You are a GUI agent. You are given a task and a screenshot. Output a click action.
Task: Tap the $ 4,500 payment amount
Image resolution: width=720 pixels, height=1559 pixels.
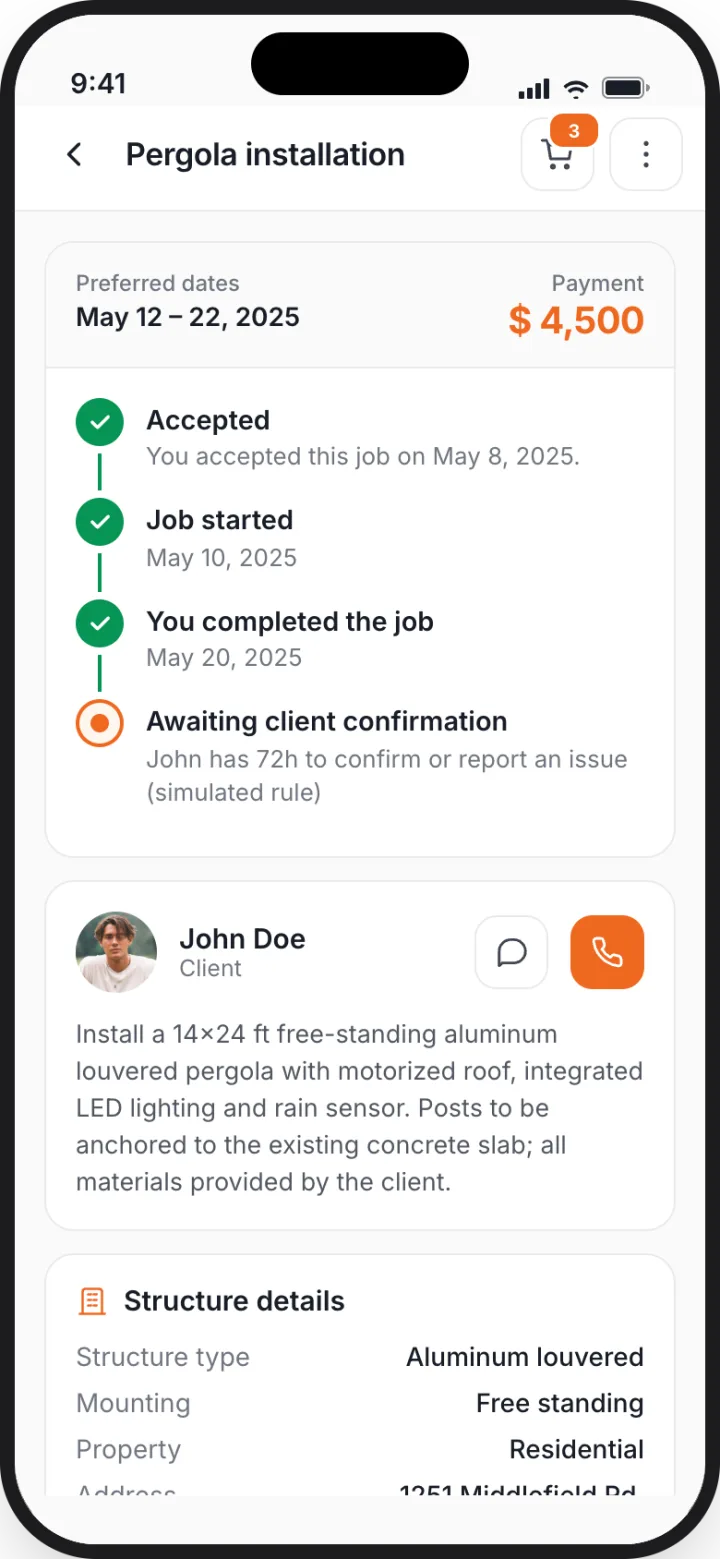576,320
